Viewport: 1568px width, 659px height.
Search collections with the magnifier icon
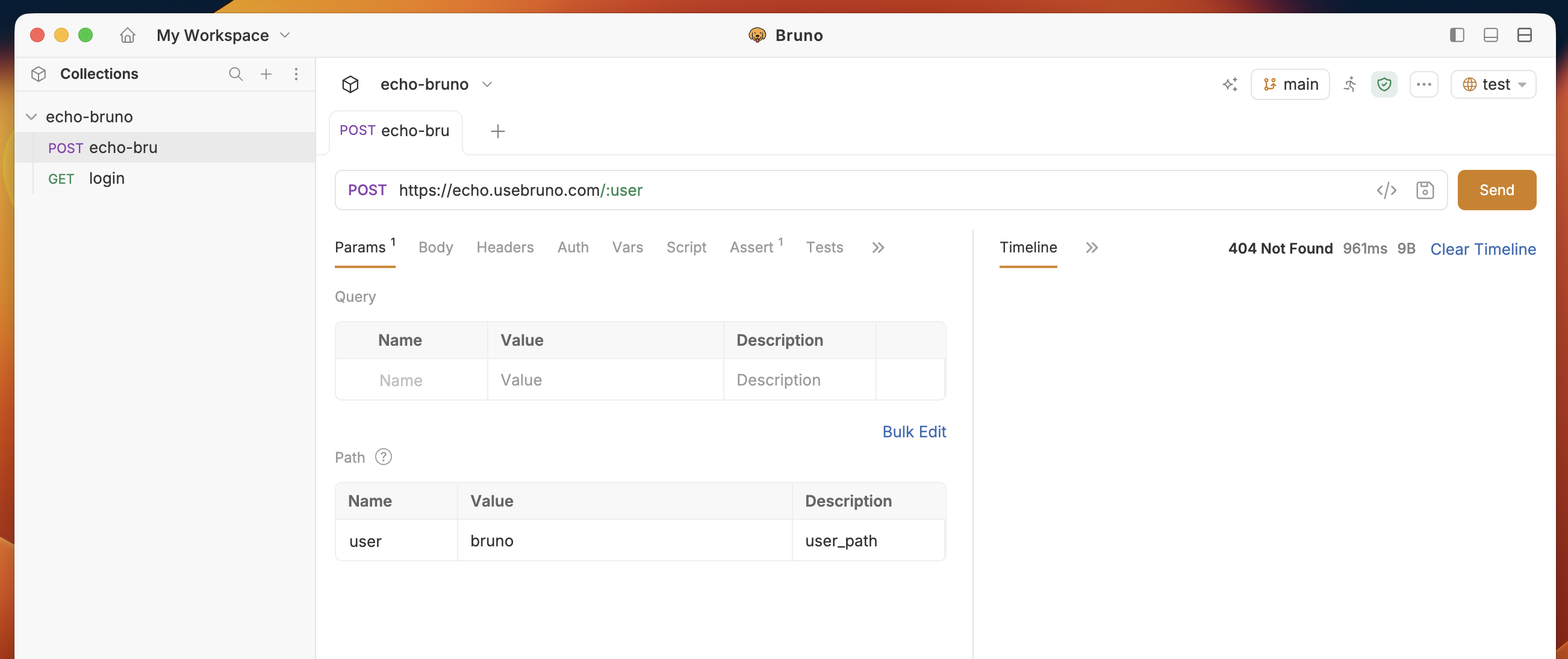[x=235, y=73]
